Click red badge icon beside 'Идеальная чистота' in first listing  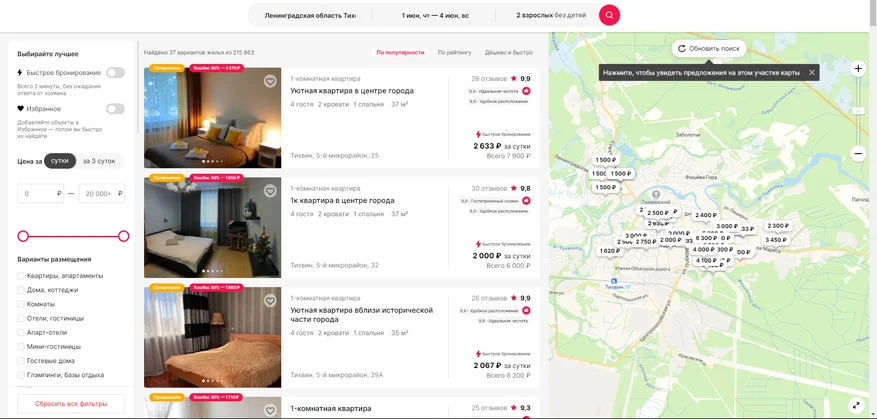click(526, 91)
